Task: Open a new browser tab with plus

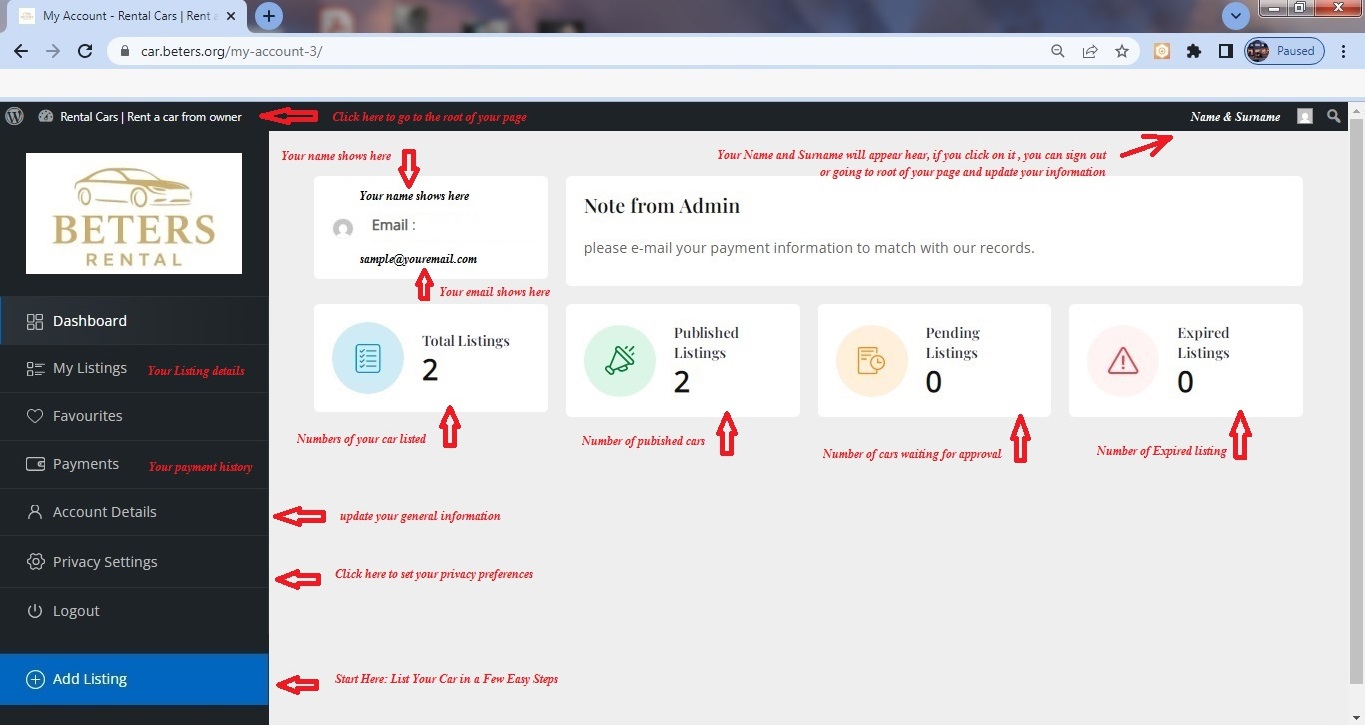Action: click(269, 16)
